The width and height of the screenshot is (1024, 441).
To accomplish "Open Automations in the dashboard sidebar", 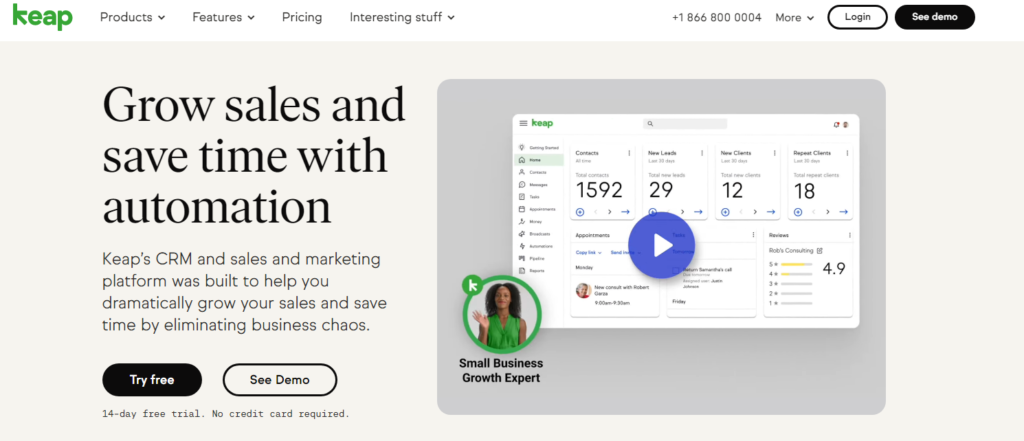I will coord(536,246).
